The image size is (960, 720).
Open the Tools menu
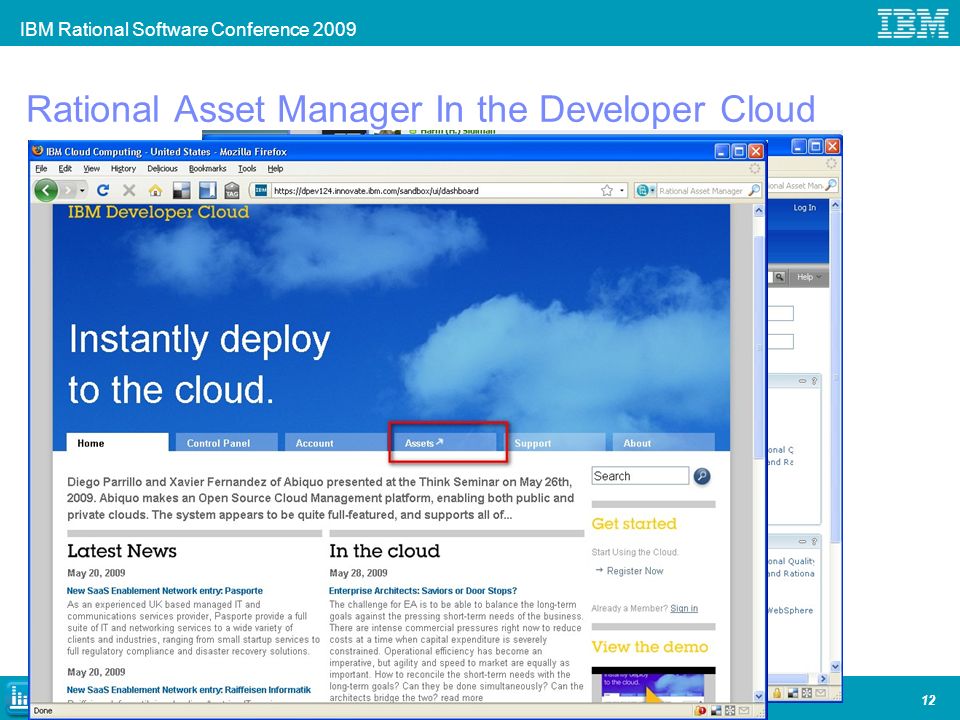247,168
